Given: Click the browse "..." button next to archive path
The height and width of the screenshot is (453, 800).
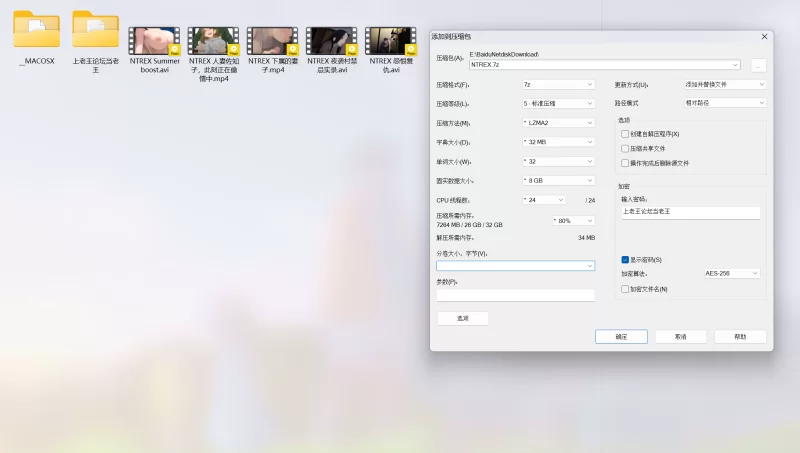Looking at the screenshot, I should [x=759, y=65].
